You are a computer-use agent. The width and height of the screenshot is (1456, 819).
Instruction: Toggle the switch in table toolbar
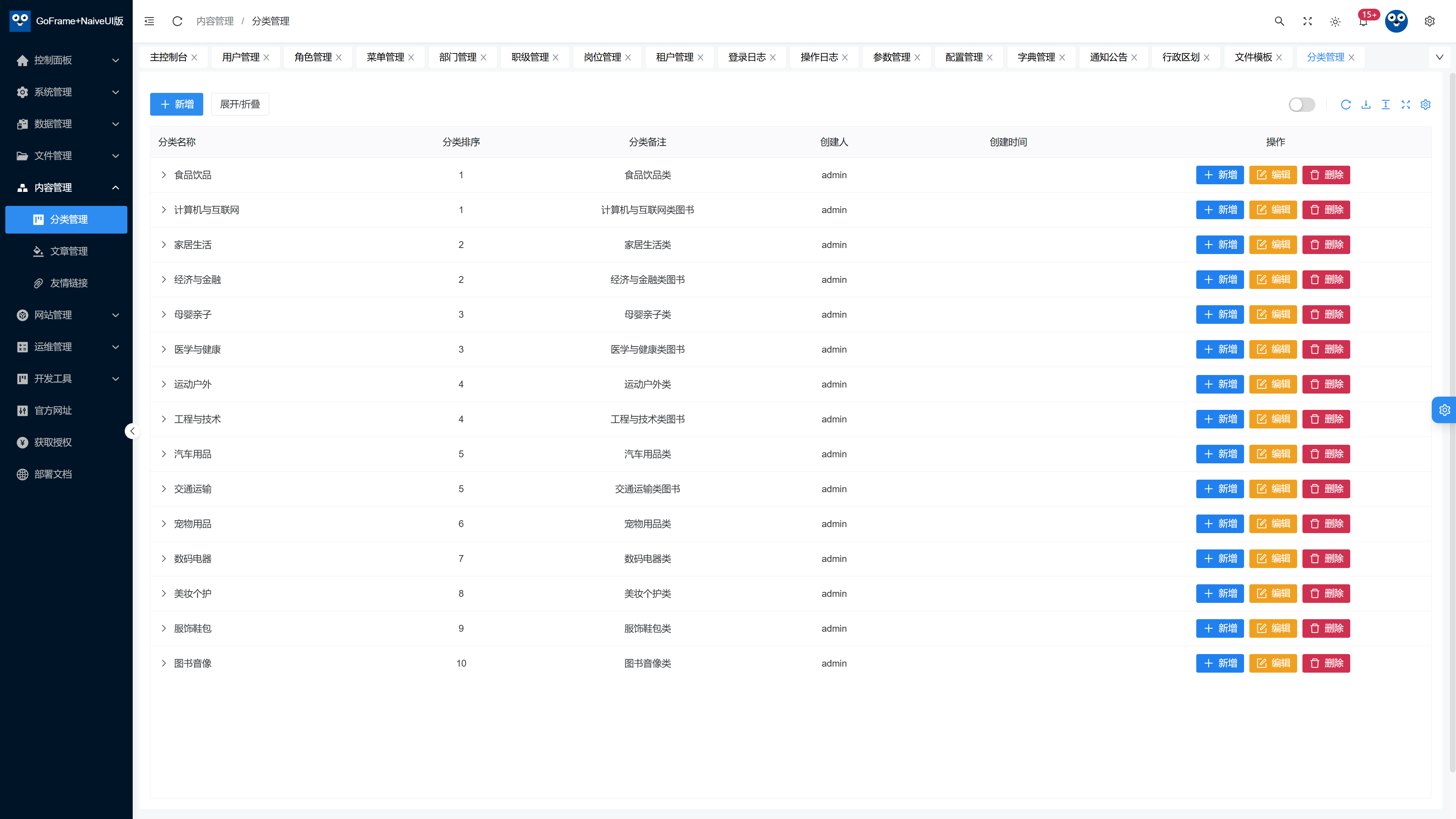pos(1302,104)
